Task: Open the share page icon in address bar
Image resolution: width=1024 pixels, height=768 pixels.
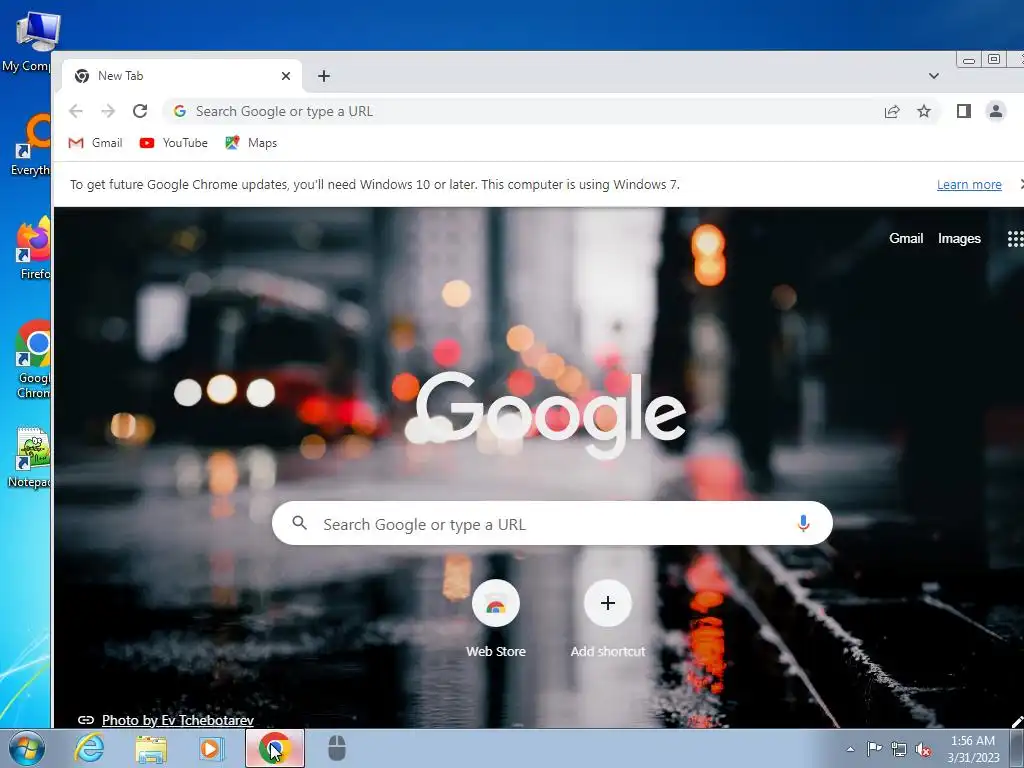Action: point(891,111)
